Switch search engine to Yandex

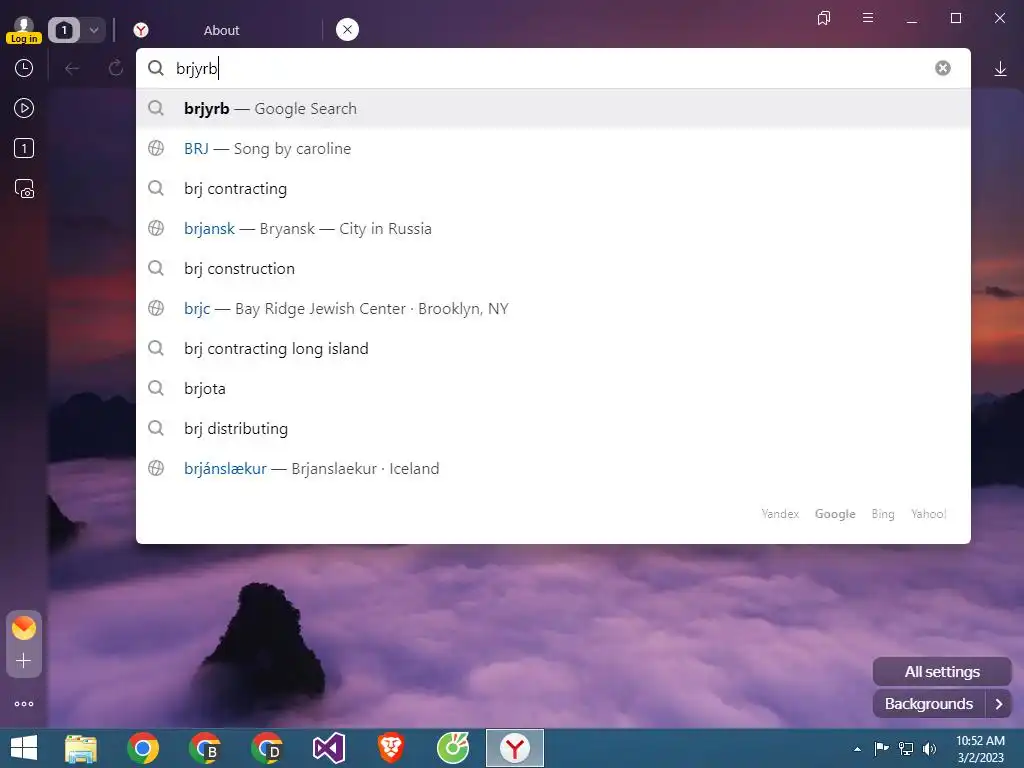tap(780, 514)
